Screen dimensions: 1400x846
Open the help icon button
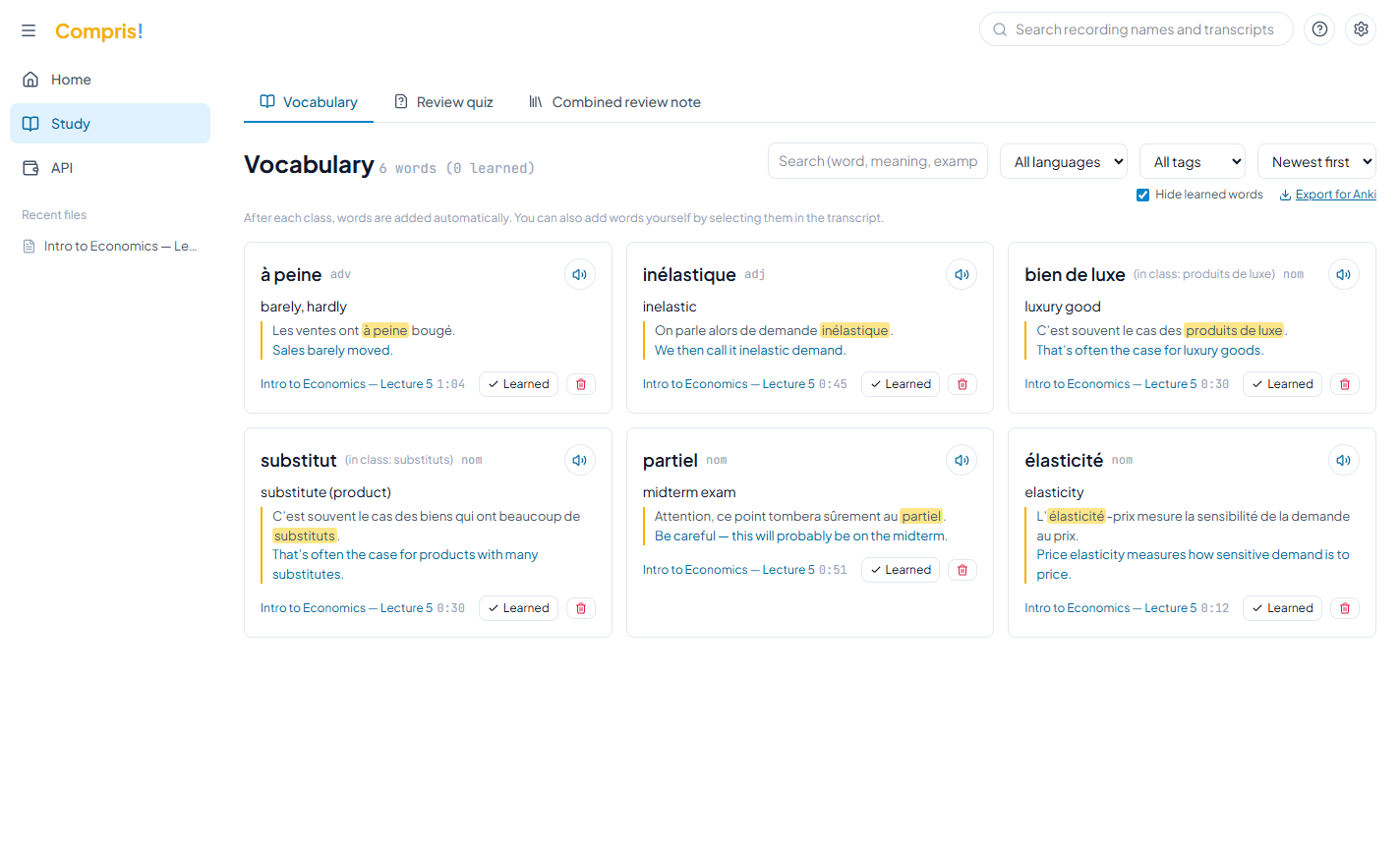coord(1319,29)
